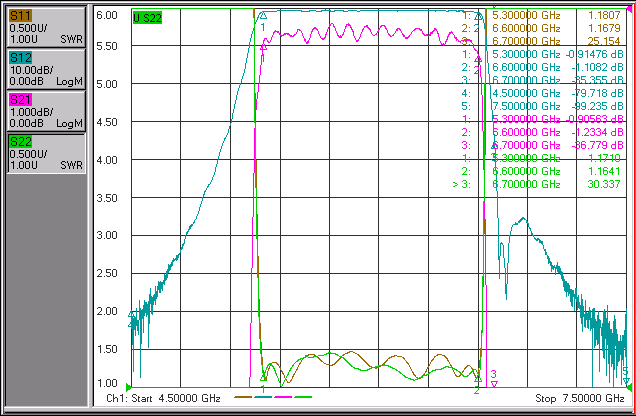
Task: Select the magenta marker 3 triangle at bottom
Action: (x=494, y=383)
